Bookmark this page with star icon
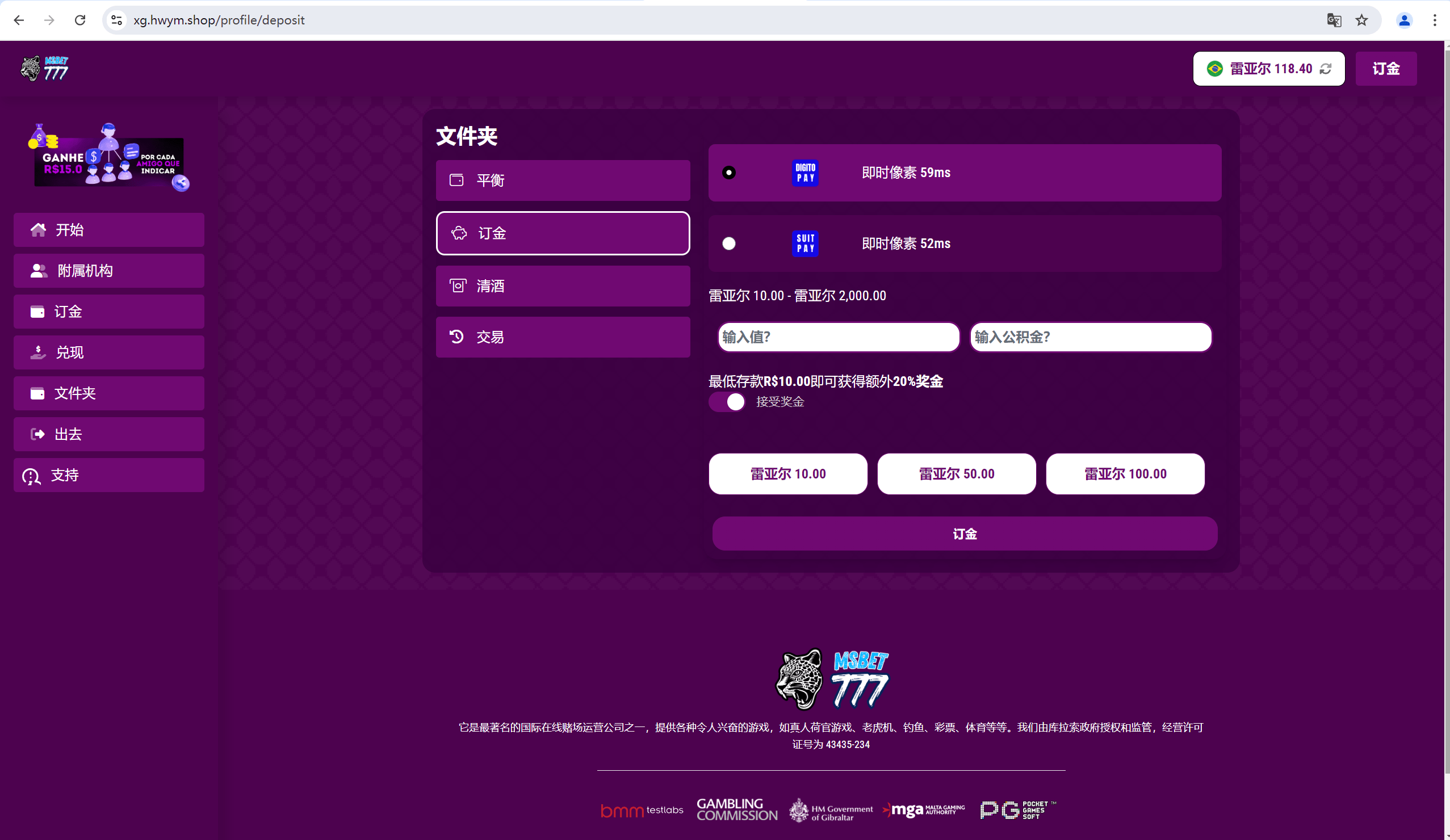The width and height of the screenshot is (1450, 840). pos(1361,20)
